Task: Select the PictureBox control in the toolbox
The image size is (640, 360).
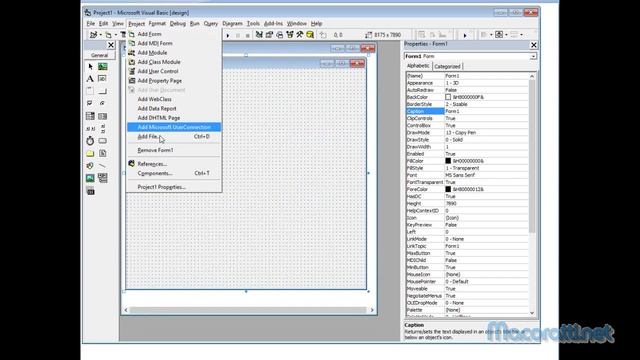Action: point(102,66)
